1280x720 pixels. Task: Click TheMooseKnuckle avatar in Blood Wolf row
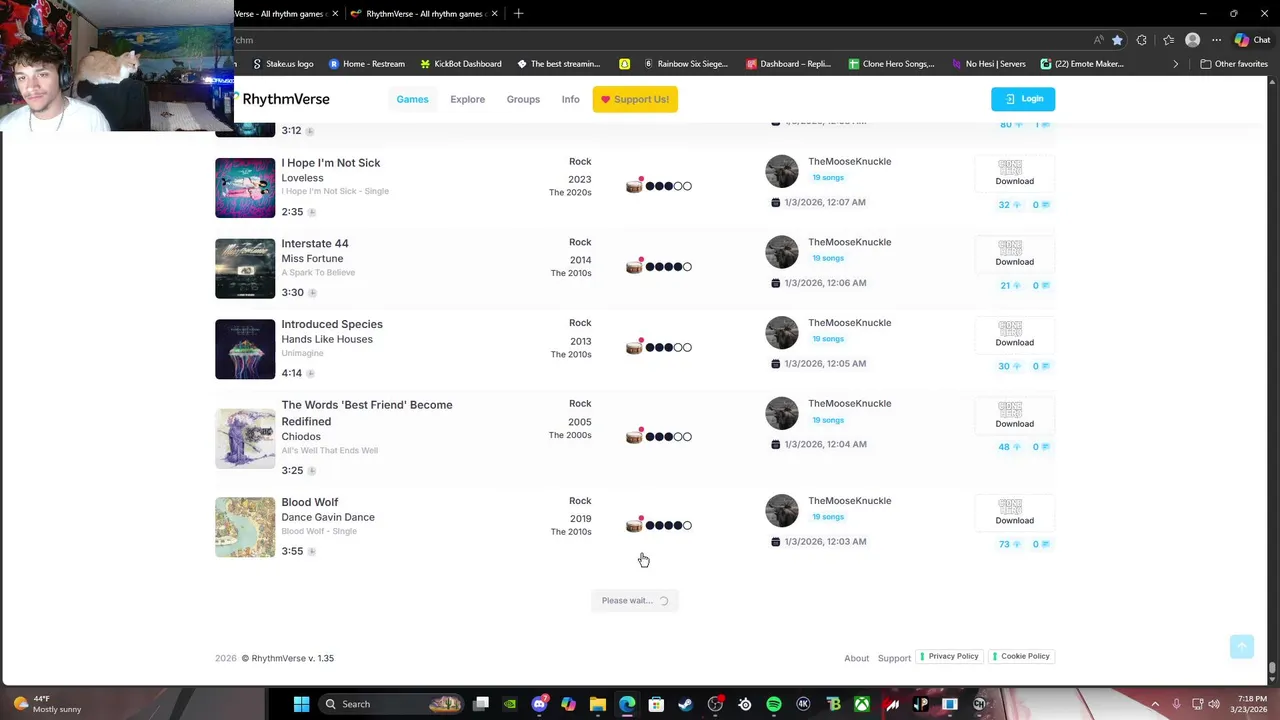(x=782, y=510)
